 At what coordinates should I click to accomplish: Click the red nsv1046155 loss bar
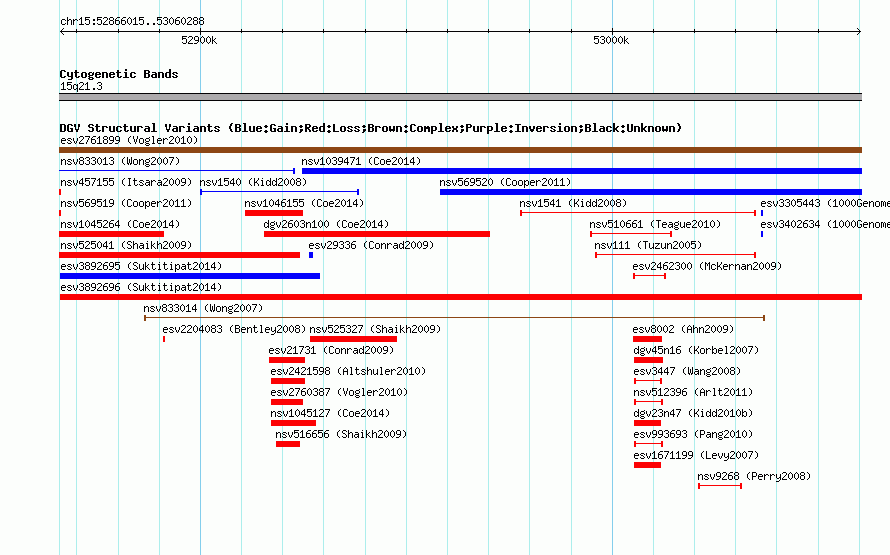[x=274, y=213]
